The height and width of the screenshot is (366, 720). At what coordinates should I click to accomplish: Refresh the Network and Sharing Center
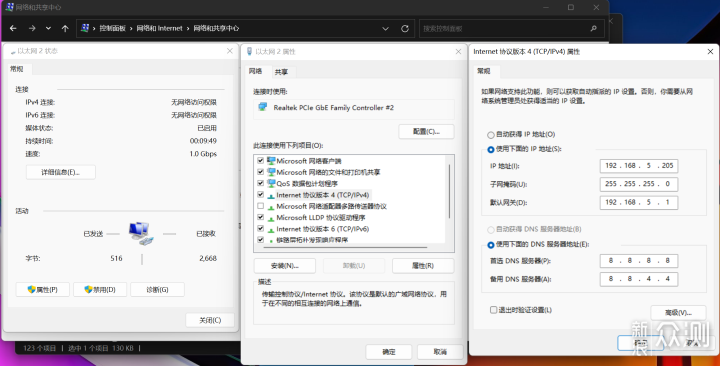point(405,28)
